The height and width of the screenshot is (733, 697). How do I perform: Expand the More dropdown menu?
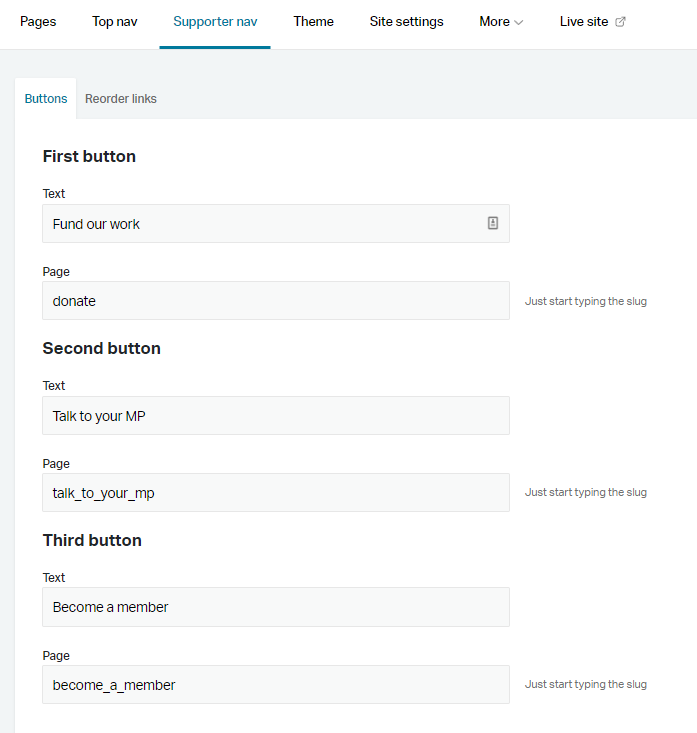(x=501, y=22)
